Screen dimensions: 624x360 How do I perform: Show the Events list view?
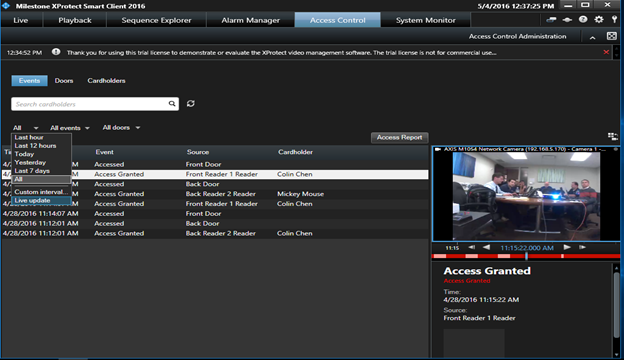click(29, 80)
